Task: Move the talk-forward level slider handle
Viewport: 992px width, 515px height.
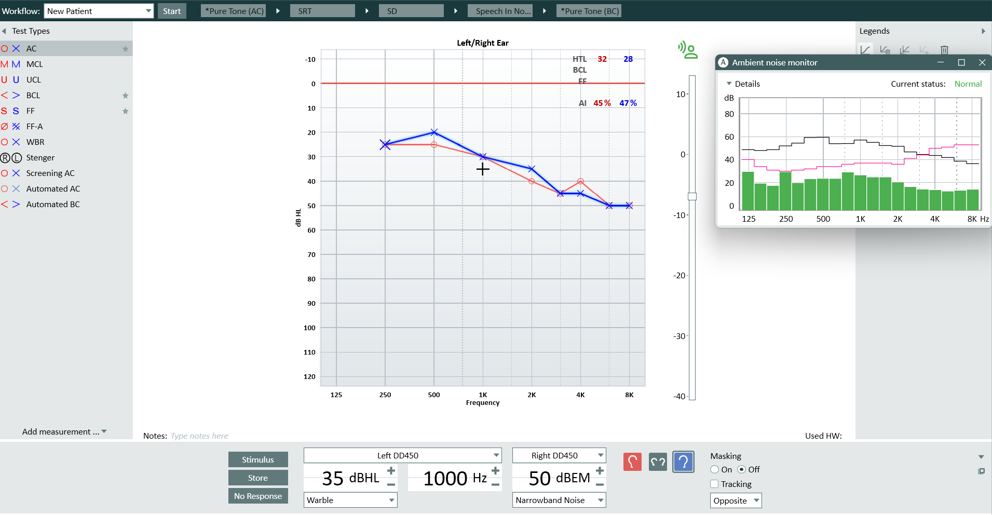Action: coord(692,197)
